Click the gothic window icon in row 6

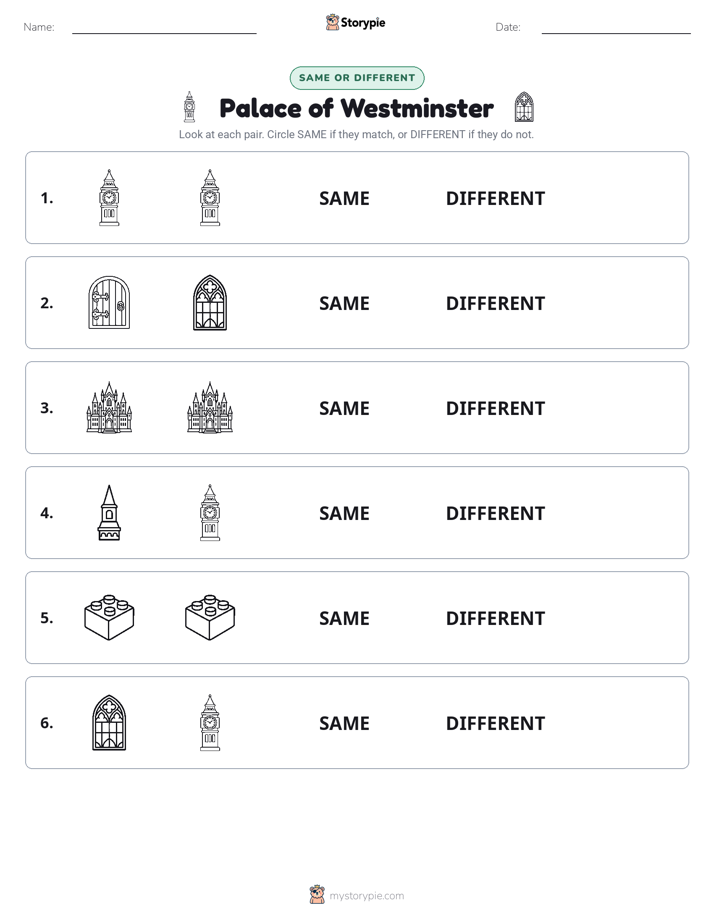[109, 722]
